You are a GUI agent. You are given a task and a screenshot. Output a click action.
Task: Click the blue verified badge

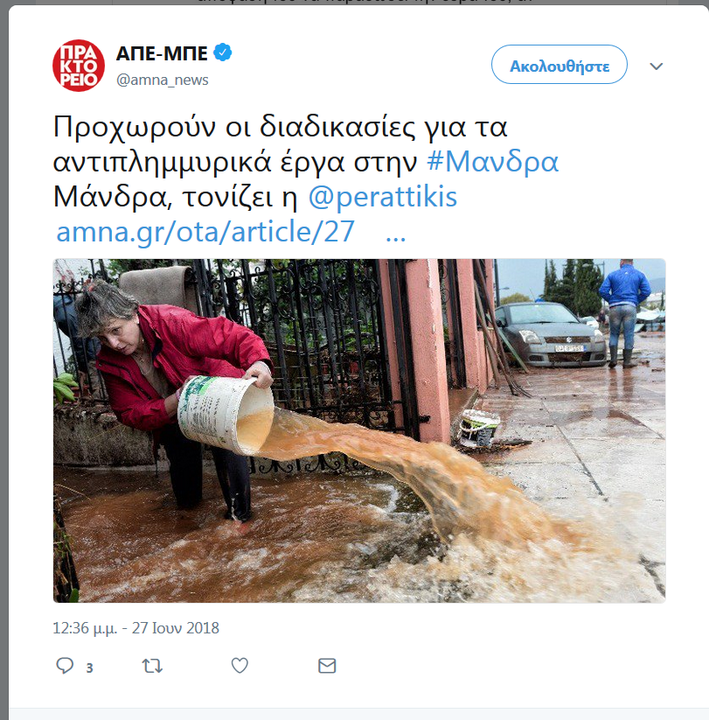point(223,52)
